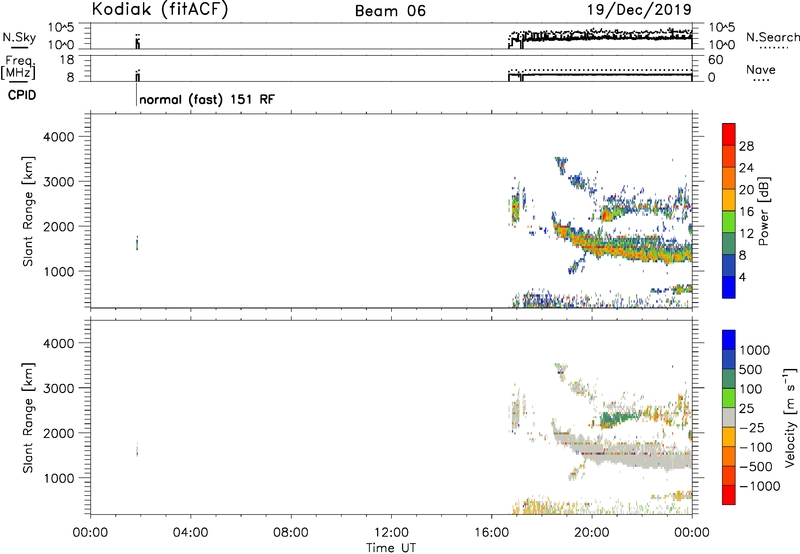Viewport: 800px width, 554px height.
Task: Click the CPID vertical marker line near 02:00
Action: click(136, 94)
